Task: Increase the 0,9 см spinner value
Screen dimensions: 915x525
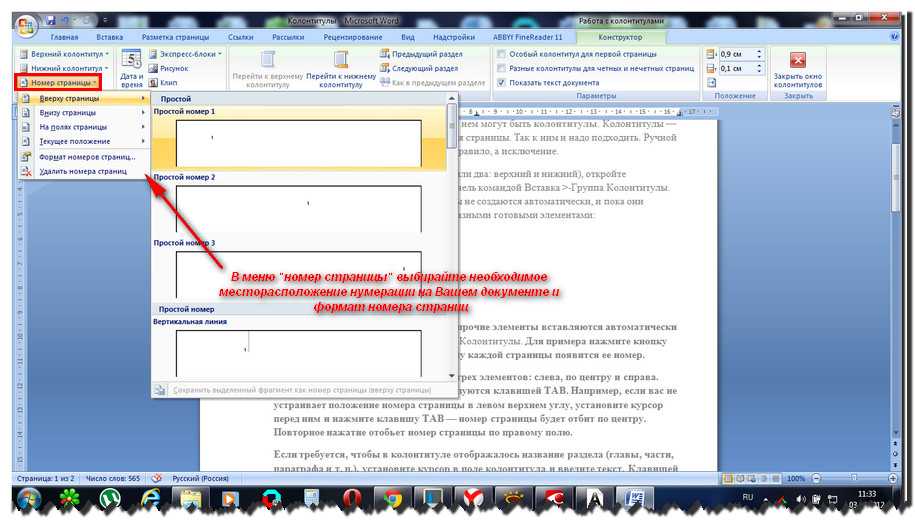Action: (x=759, y=51)
